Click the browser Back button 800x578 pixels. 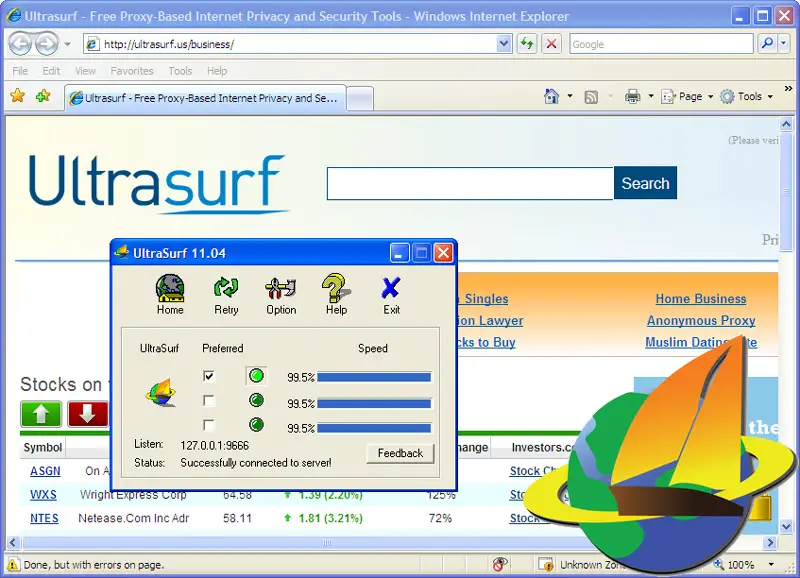click(21, 44)
